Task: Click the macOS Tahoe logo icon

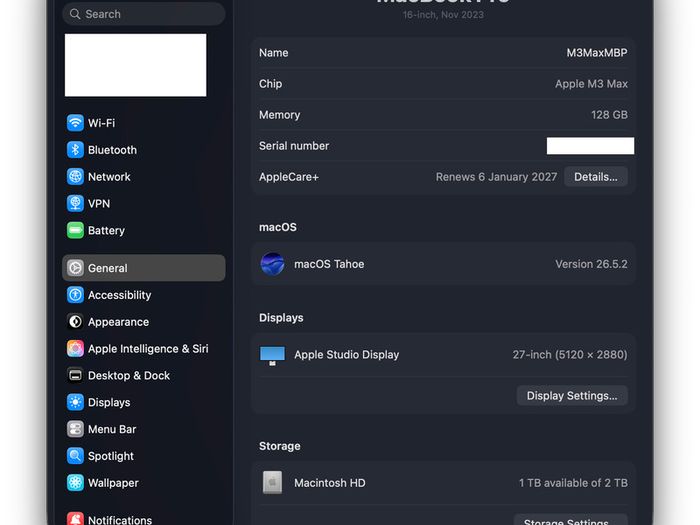Action: (272, 264)
